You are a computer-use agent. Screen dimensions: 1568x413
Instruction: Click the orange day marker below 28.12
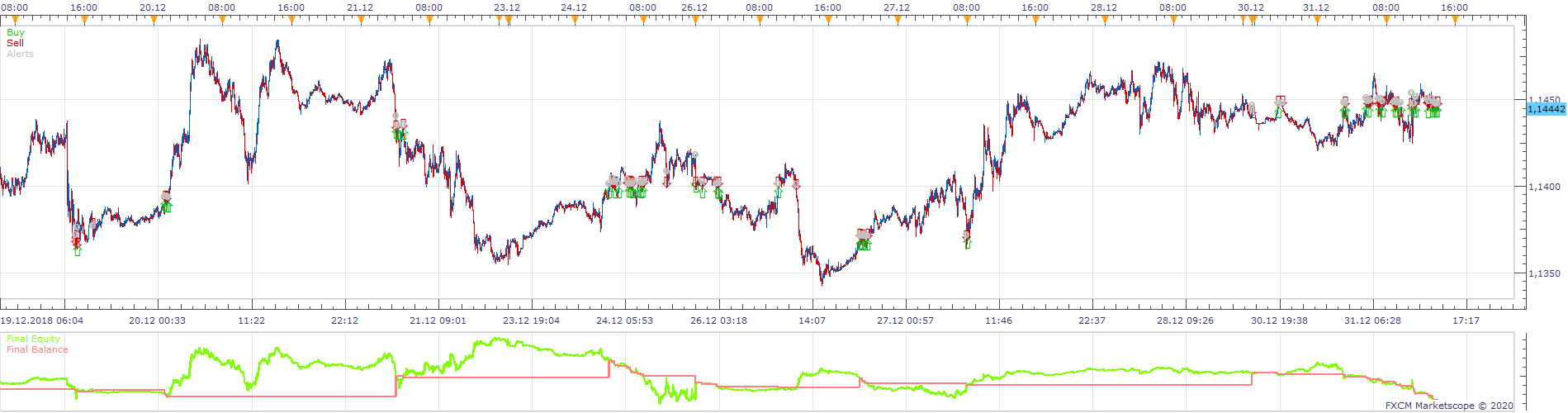1105,21
